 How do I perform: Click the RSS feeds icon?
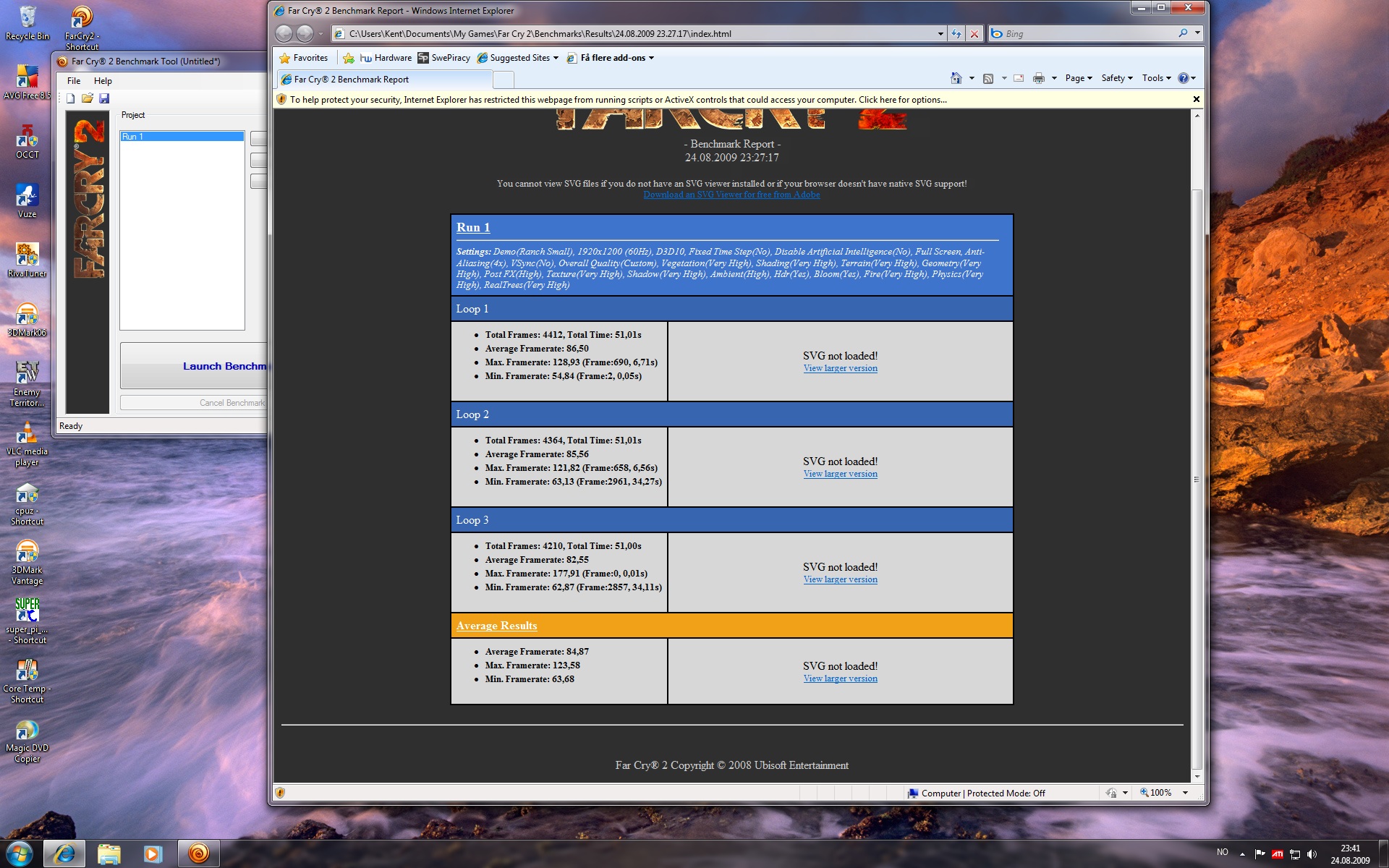988,78
